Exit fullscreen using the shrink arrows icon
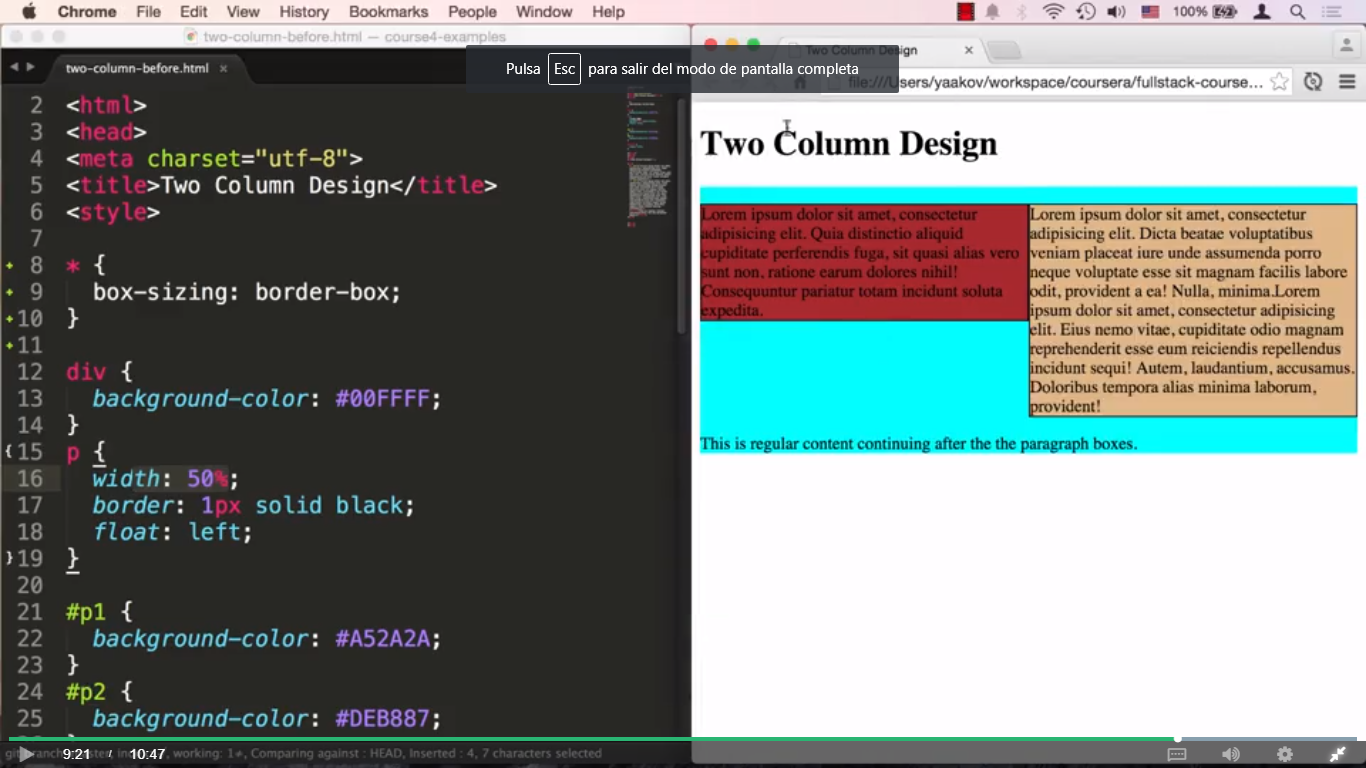 1337,753
